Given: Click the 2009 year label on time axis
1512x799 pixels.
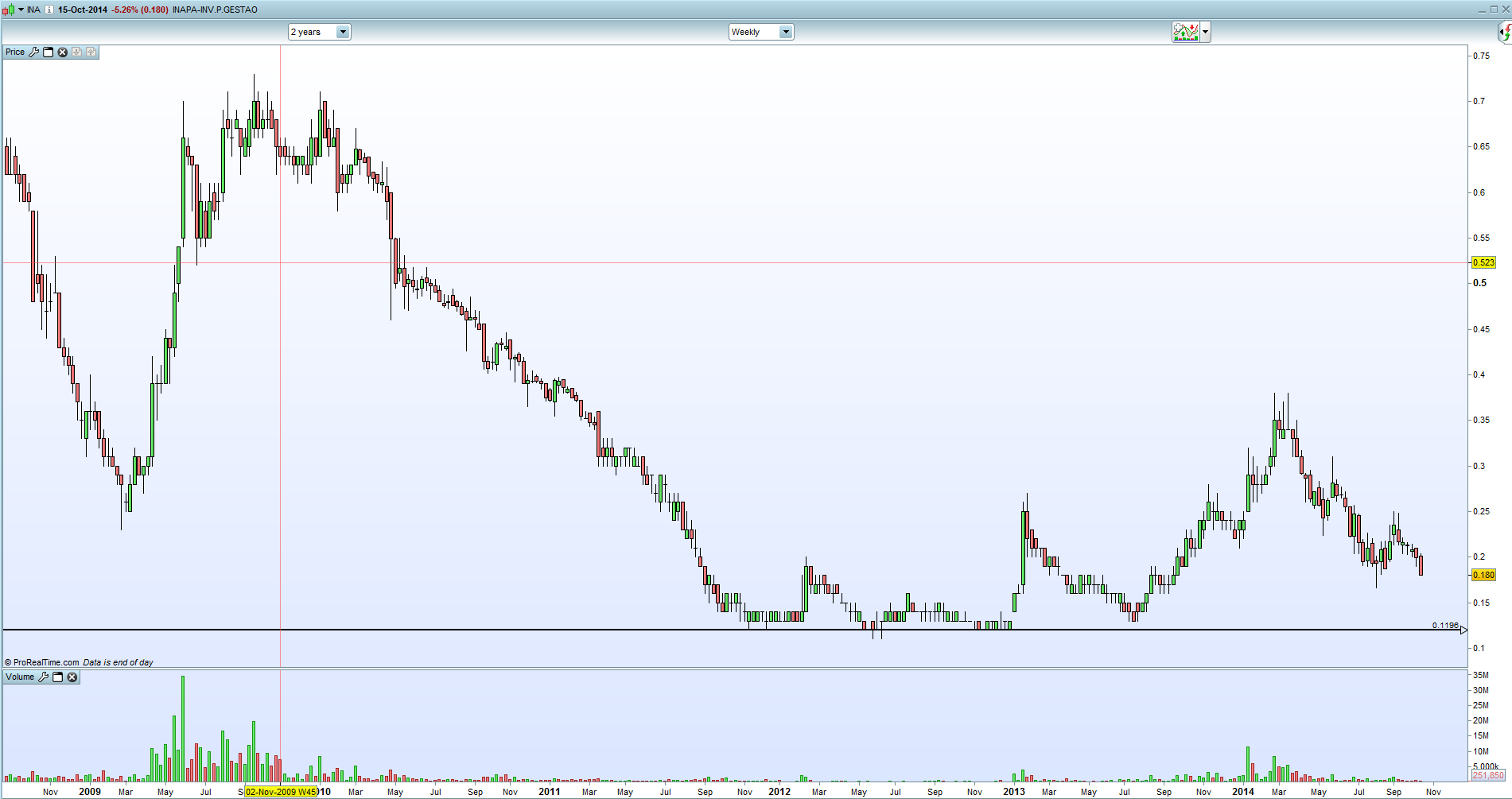Looking at the screenshot, I should tap(90, 792).
